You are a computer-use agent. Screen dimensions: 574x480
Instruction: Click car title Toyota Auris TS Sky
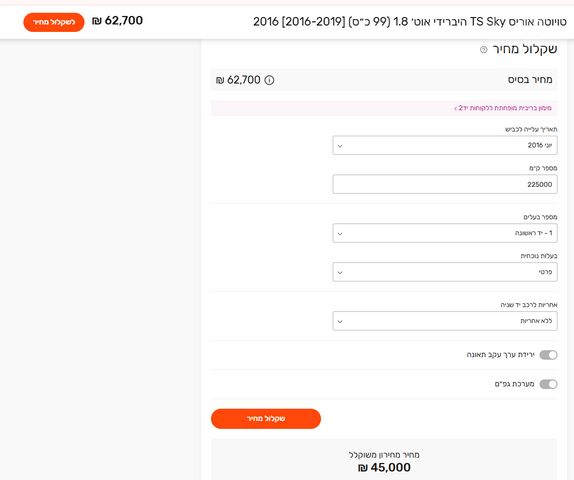[410, 22]
